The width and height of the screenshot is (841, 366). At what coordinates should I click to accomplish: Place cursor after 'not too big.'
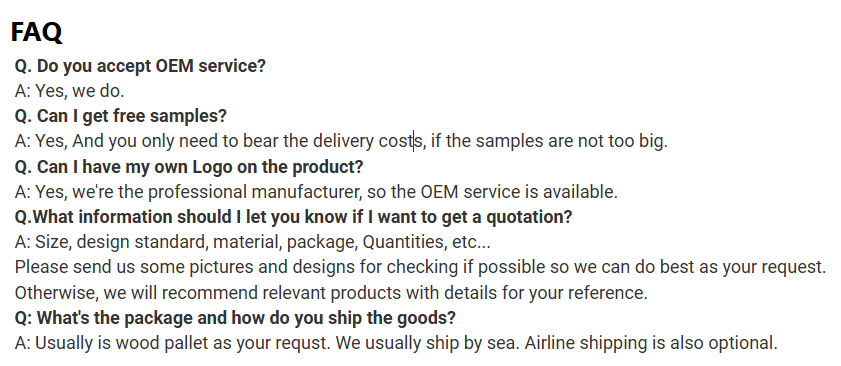tap(668, 141)
